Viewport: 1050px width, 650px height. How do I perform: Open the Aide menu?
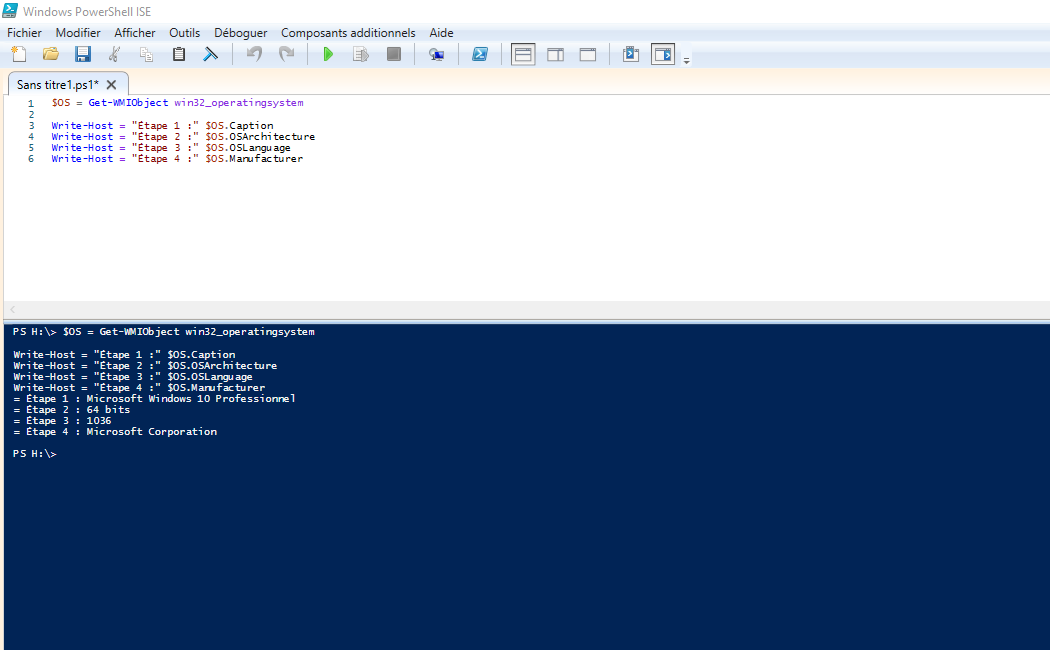tap(441, 33)
